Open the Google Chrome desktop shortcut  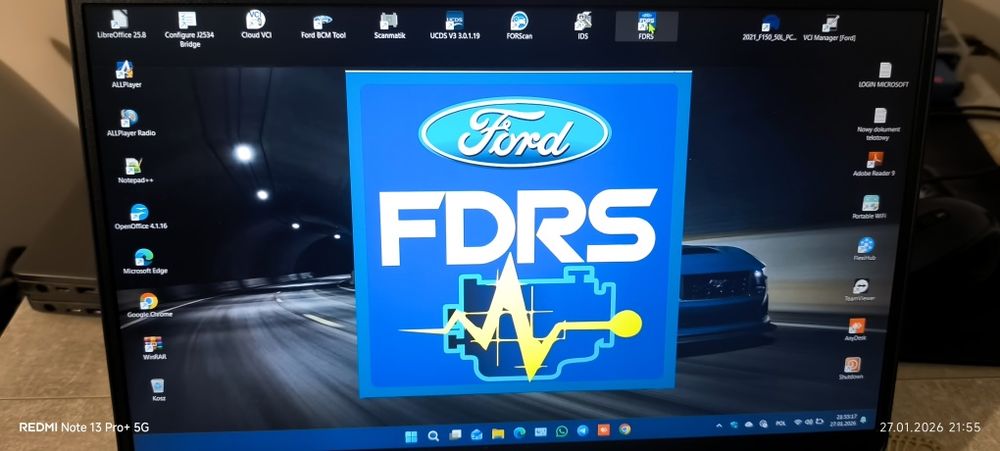[149, 305]
